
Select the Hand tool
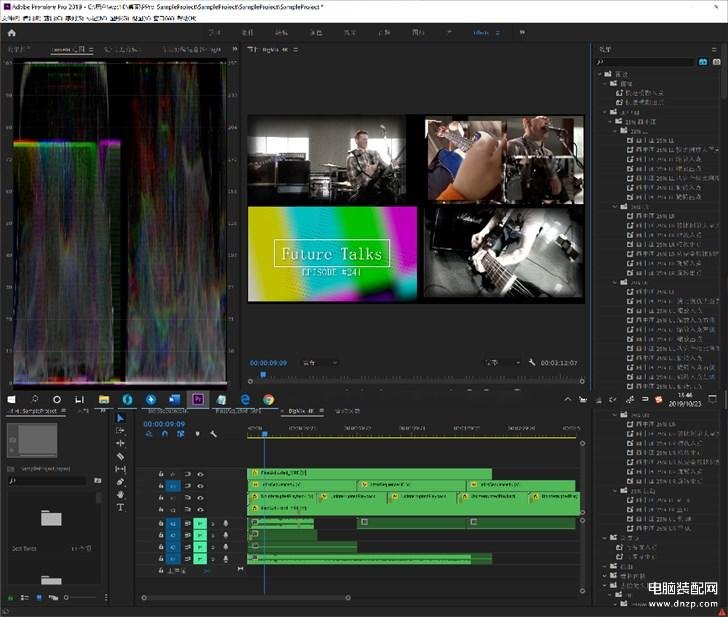tap(121, 494)
